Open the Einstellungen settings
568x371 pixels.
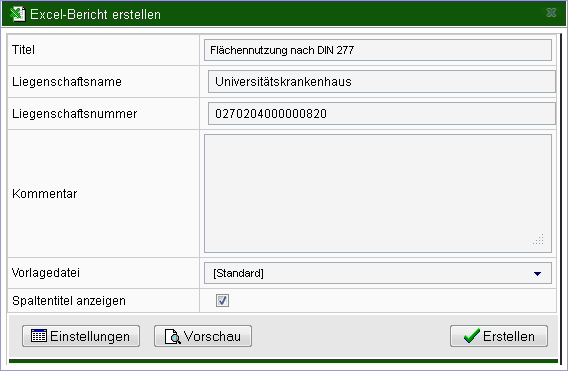click(81, 336)
